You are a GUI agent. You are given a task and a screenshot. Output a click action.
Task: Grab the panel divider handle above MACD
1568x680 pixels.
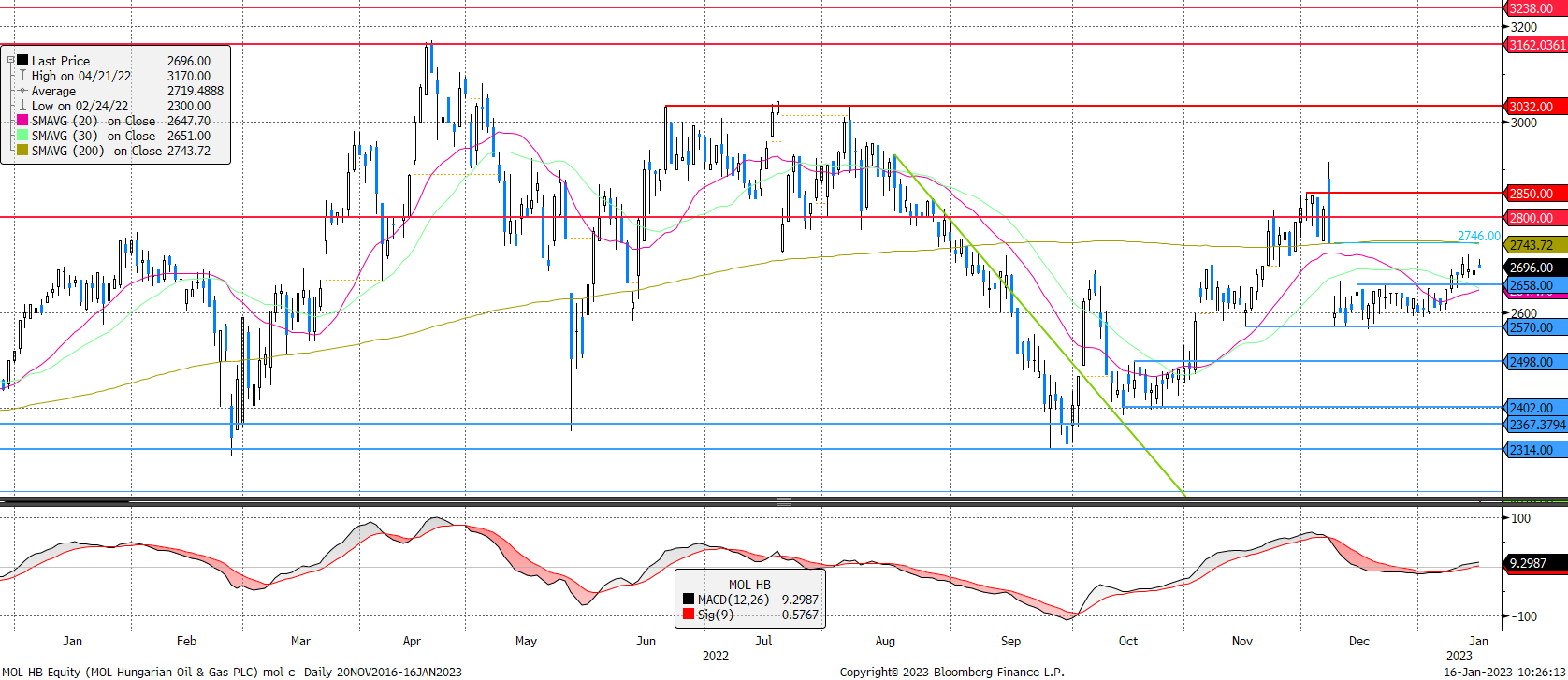[784, 501]
